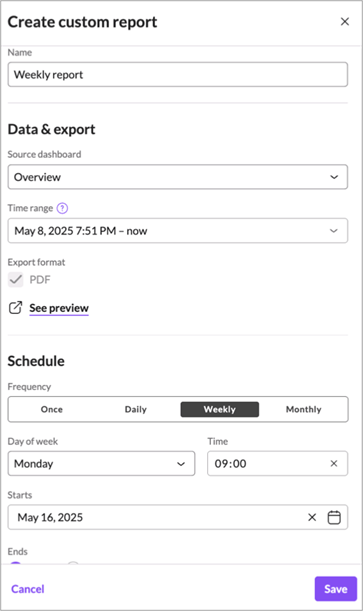The image size is (363, 611).
Task: Close the Create custom report dialog
Action: tap(345, 21)
